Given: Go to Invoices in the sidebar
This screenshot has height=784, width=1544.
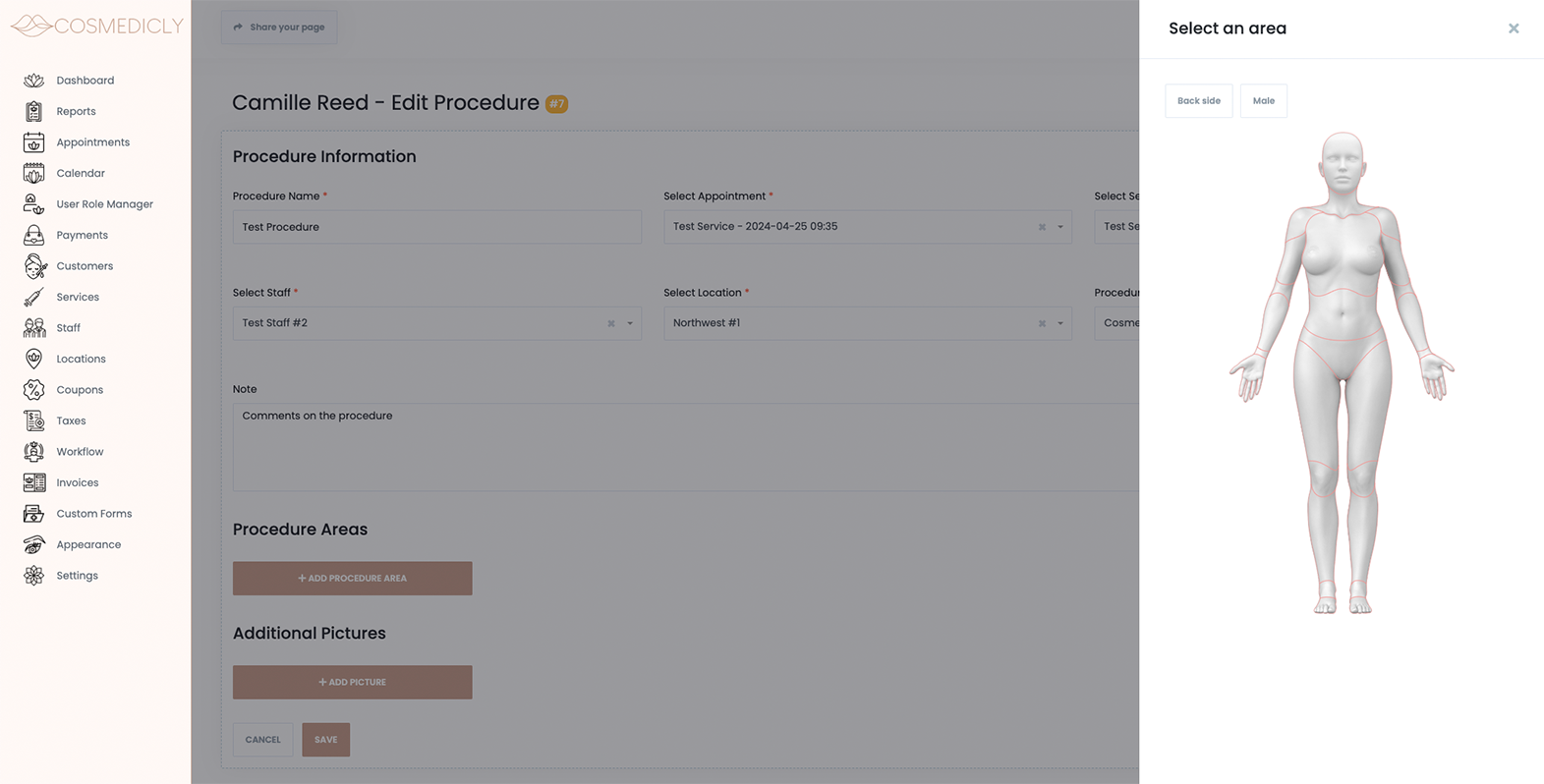Looking at the screenshot, I should click(78, 482).
